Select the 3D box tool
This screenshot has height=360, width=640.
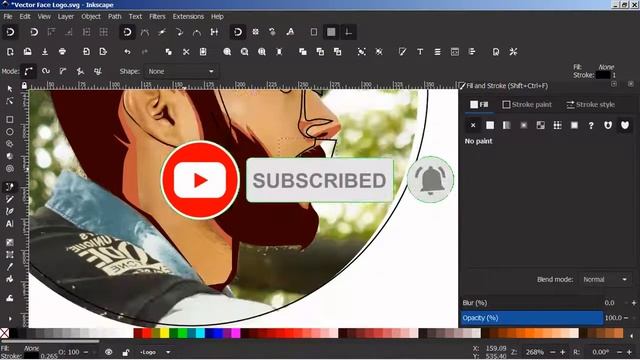click(x=10, y=156)
